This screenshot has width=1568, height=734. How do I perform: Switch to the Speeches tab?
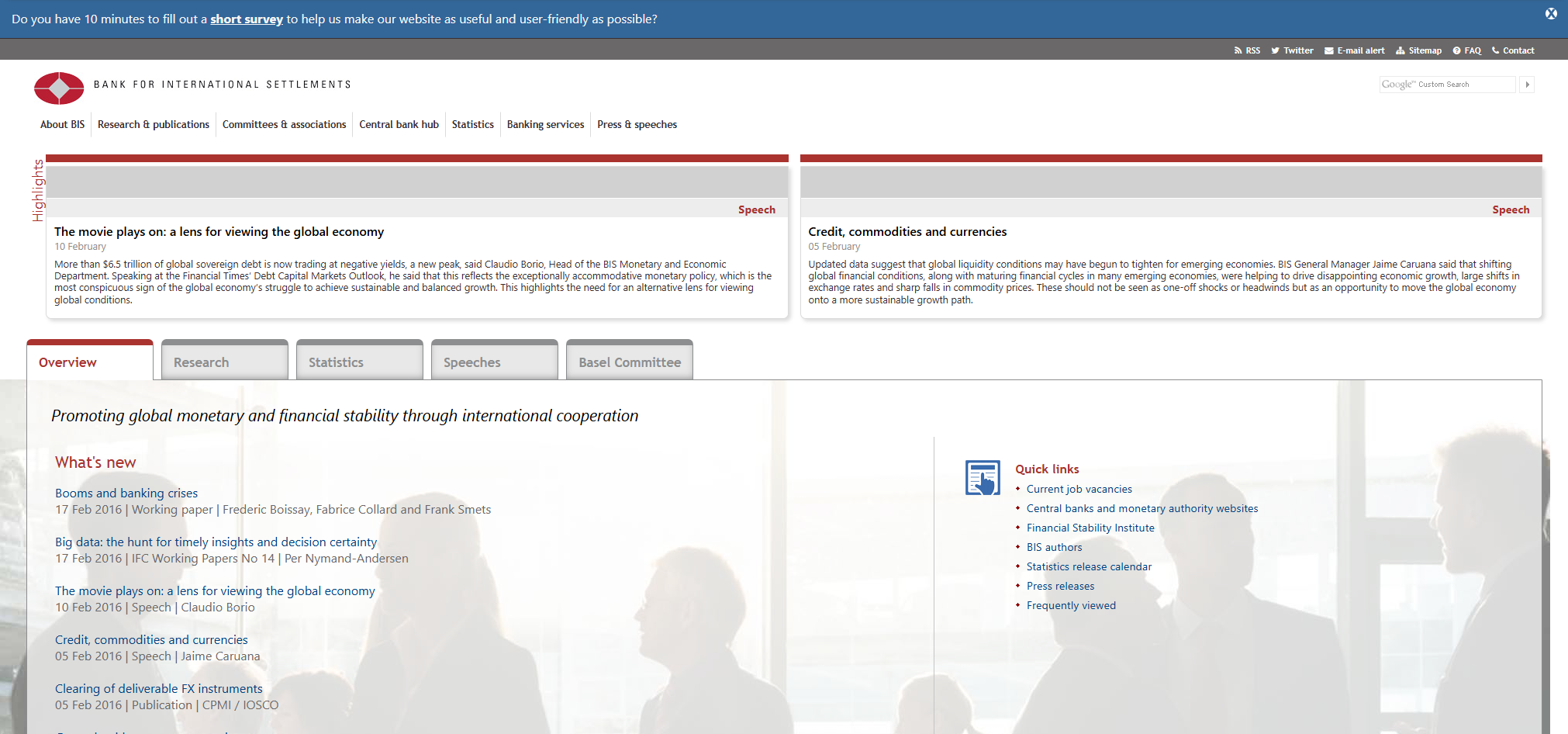495,361
